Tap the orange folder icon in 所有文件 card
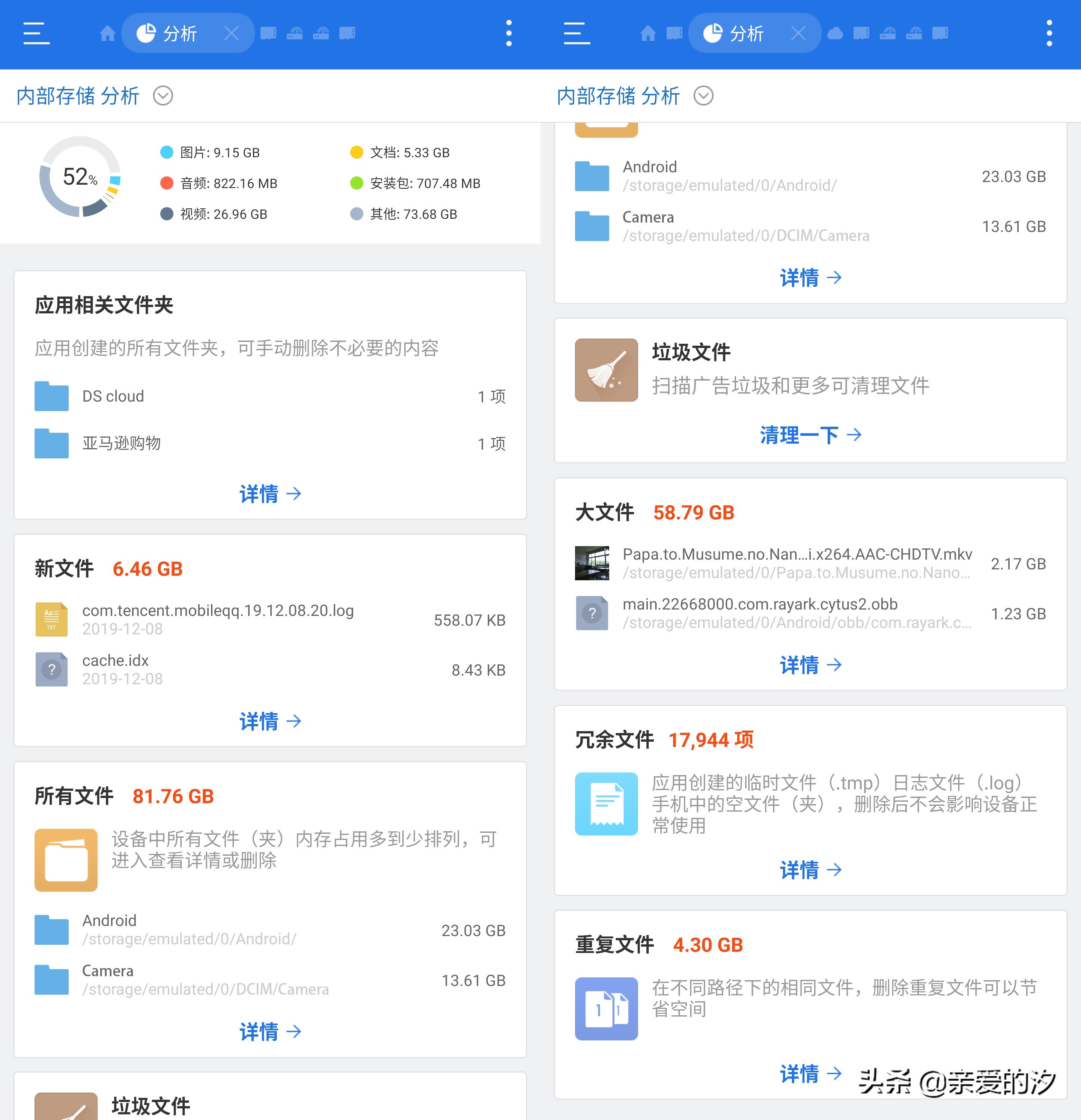Image resolution: width=1081 pixels, height=1120 pixels. pyautogui.click(x=66, y=860)
